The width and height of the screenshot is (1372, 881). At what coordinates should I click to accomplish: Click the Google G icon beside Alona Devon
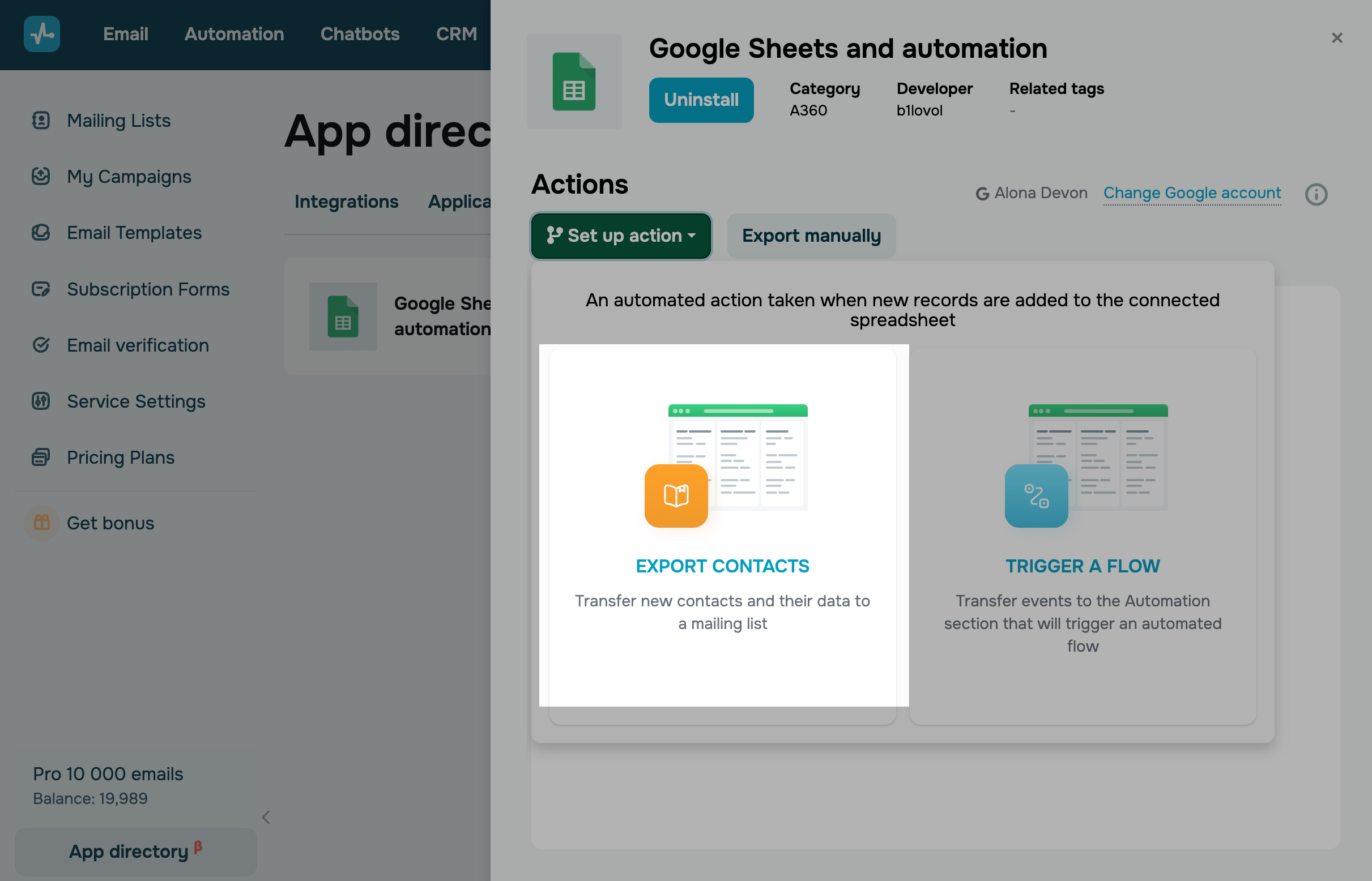[982, 194]
